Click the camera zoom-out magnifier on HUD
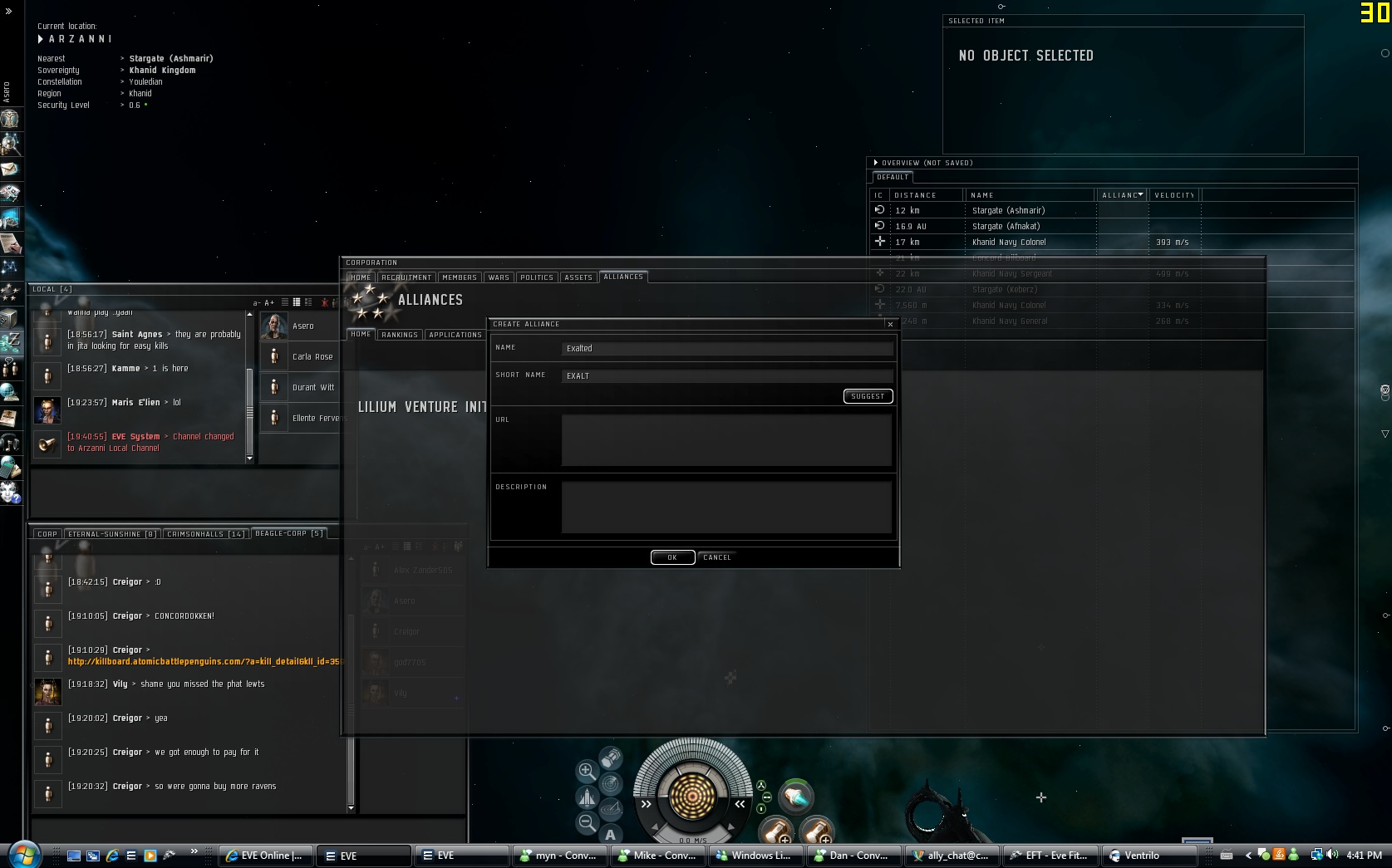Screen dimensions: 1392x868 (x=587, y=822)
